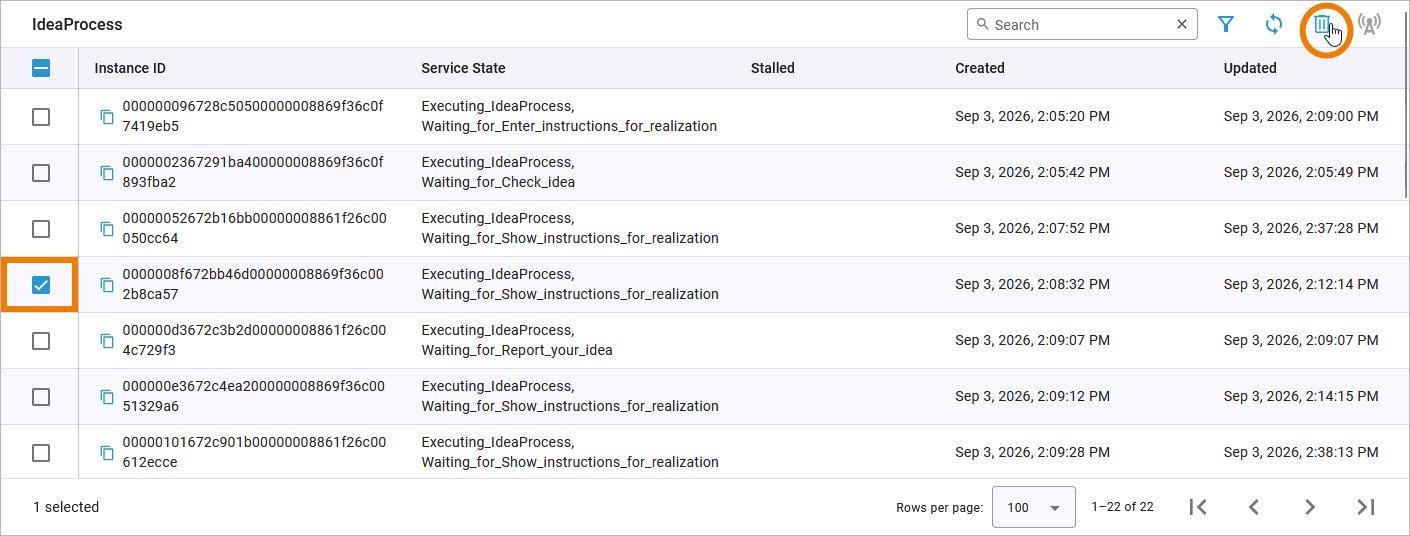Open the Rows per page dropdown
The image size is (1410, 536).
[x=1033, y=507]
